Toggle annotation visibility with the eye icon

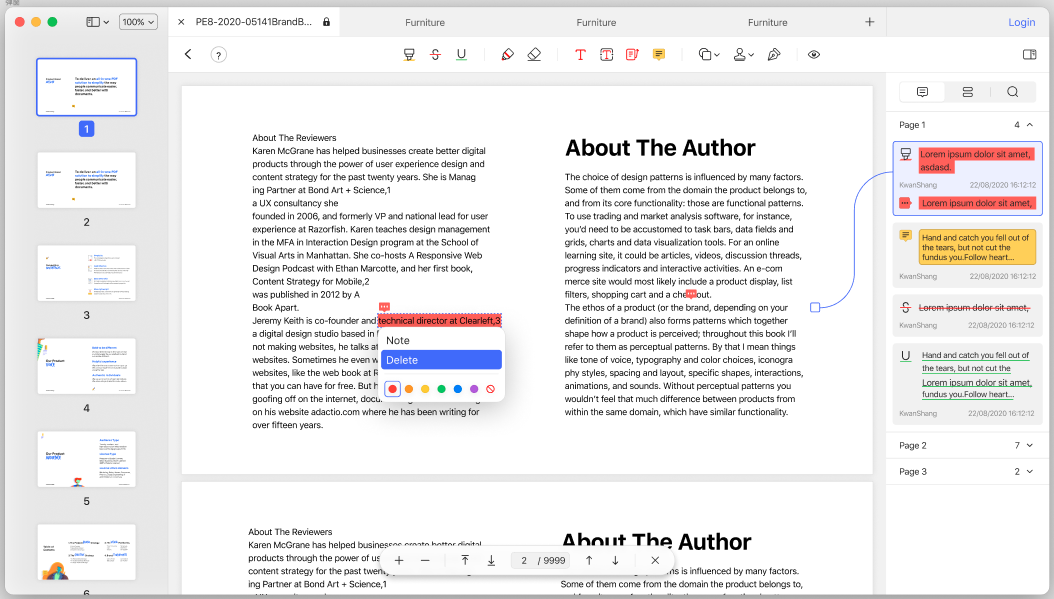click(x=813, y=54)
